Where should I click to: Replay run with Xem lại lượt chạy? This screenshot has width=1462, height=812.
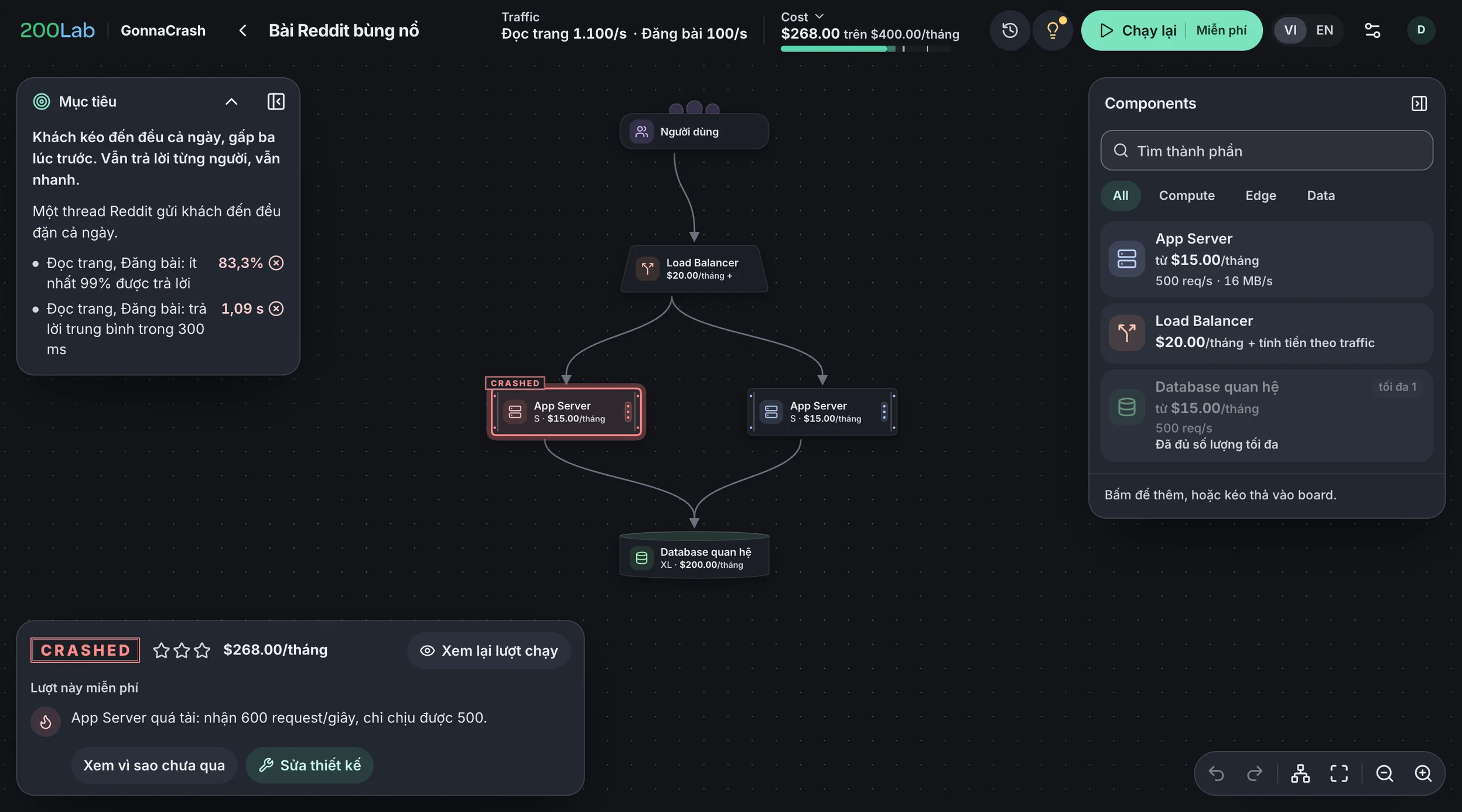489,650
